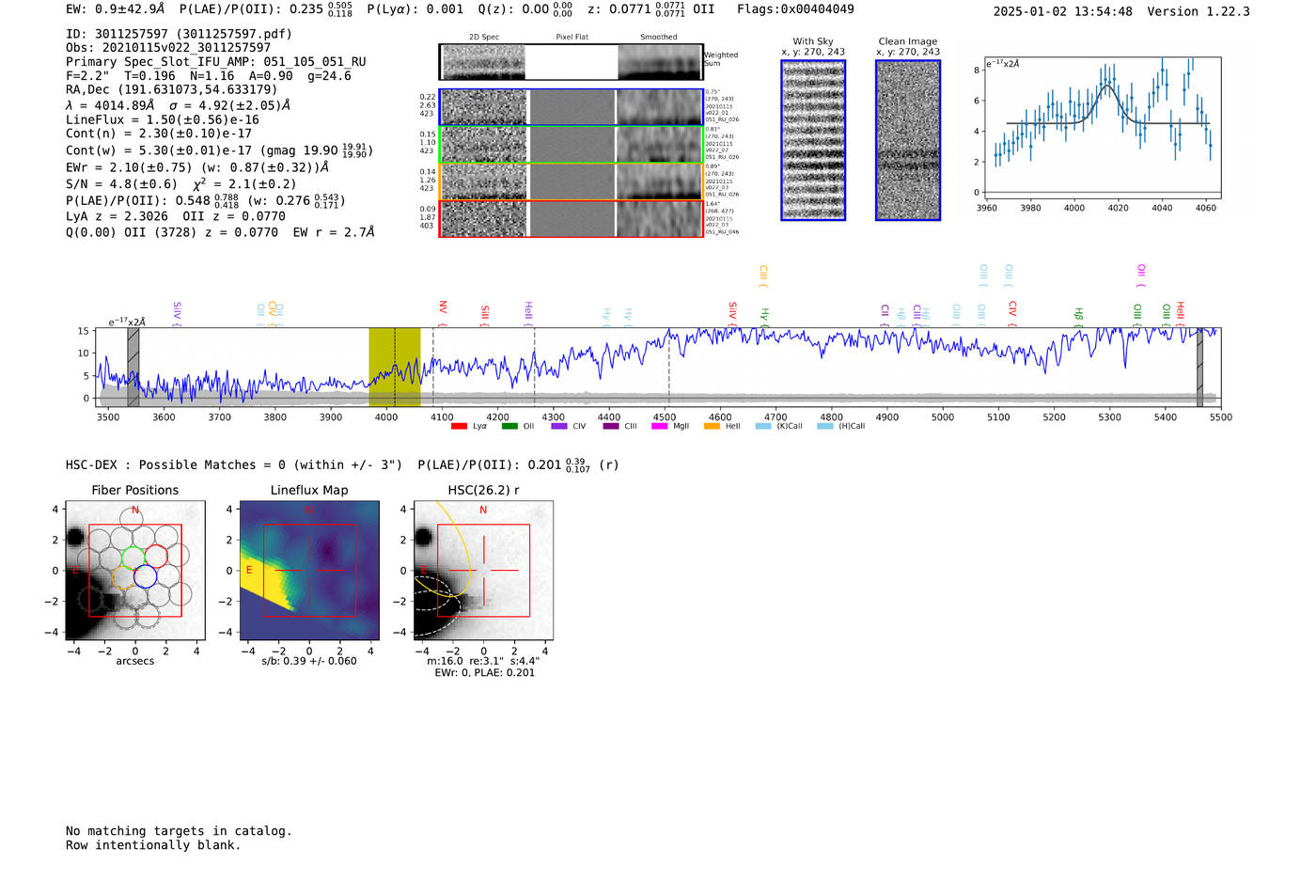Click the CIV purple legend swatch
This screenshot has height=896, width=1316.
pos(559,426)
